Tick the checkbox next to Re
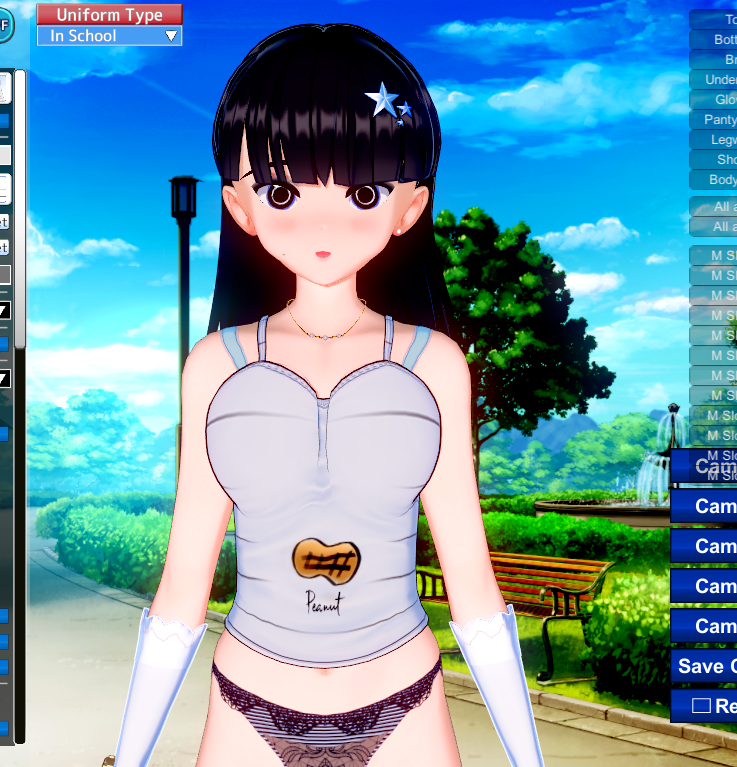737x767 pixels. (701, 705)
